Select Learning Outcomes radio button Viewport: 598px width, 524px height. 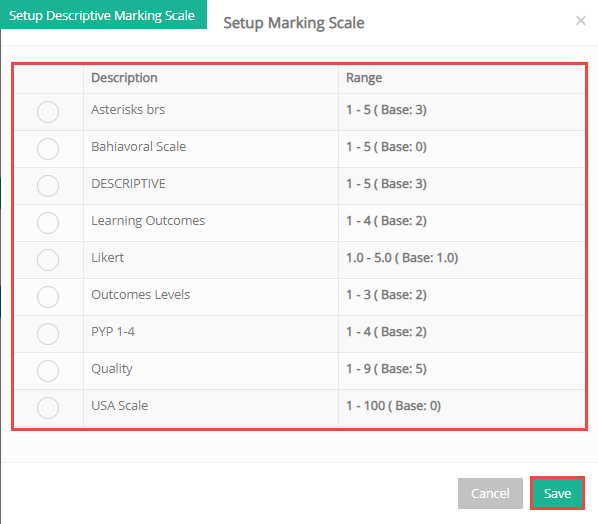(x=48, y=223)
